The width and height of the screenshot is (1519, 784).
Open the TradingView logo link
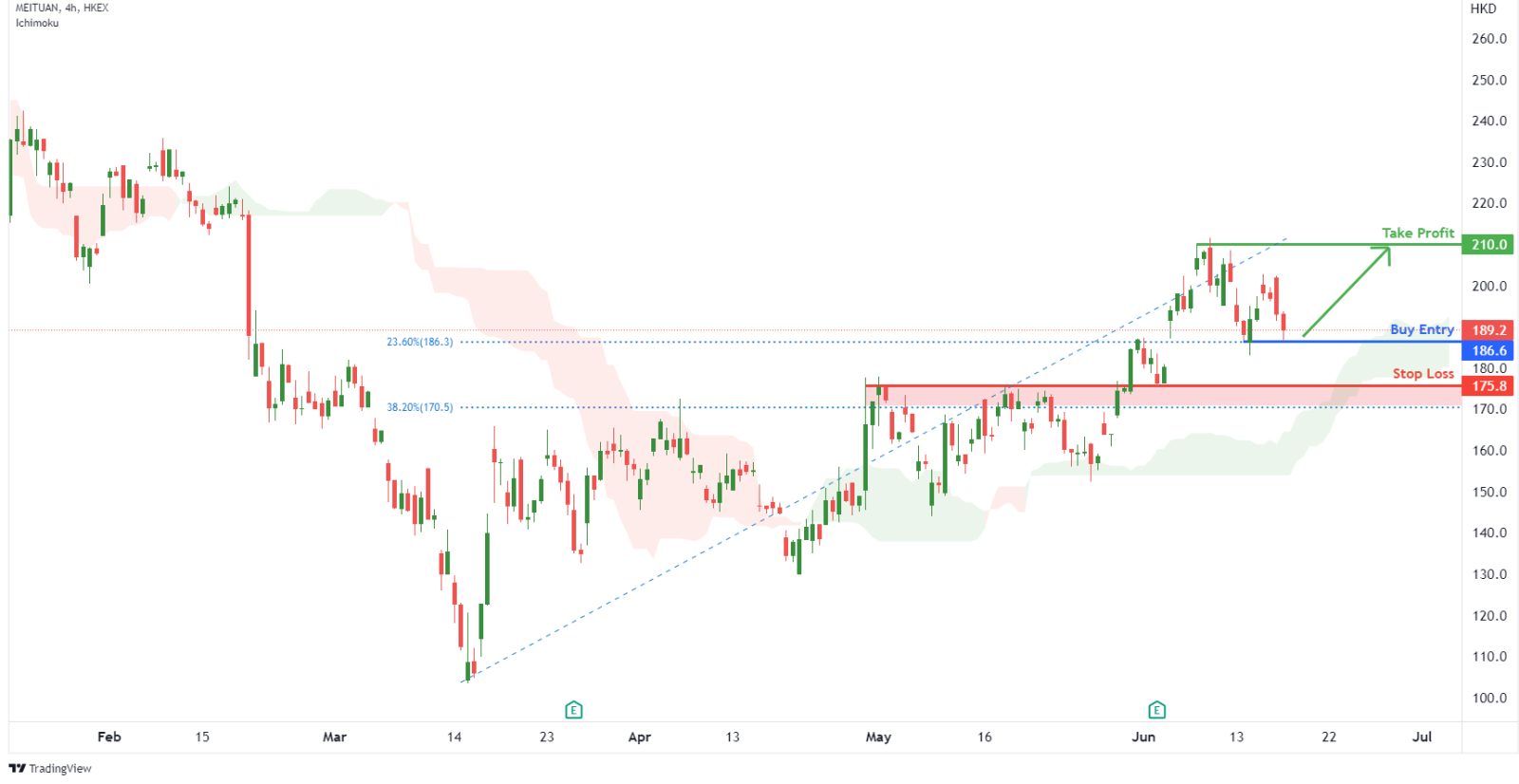pos(50,769)
